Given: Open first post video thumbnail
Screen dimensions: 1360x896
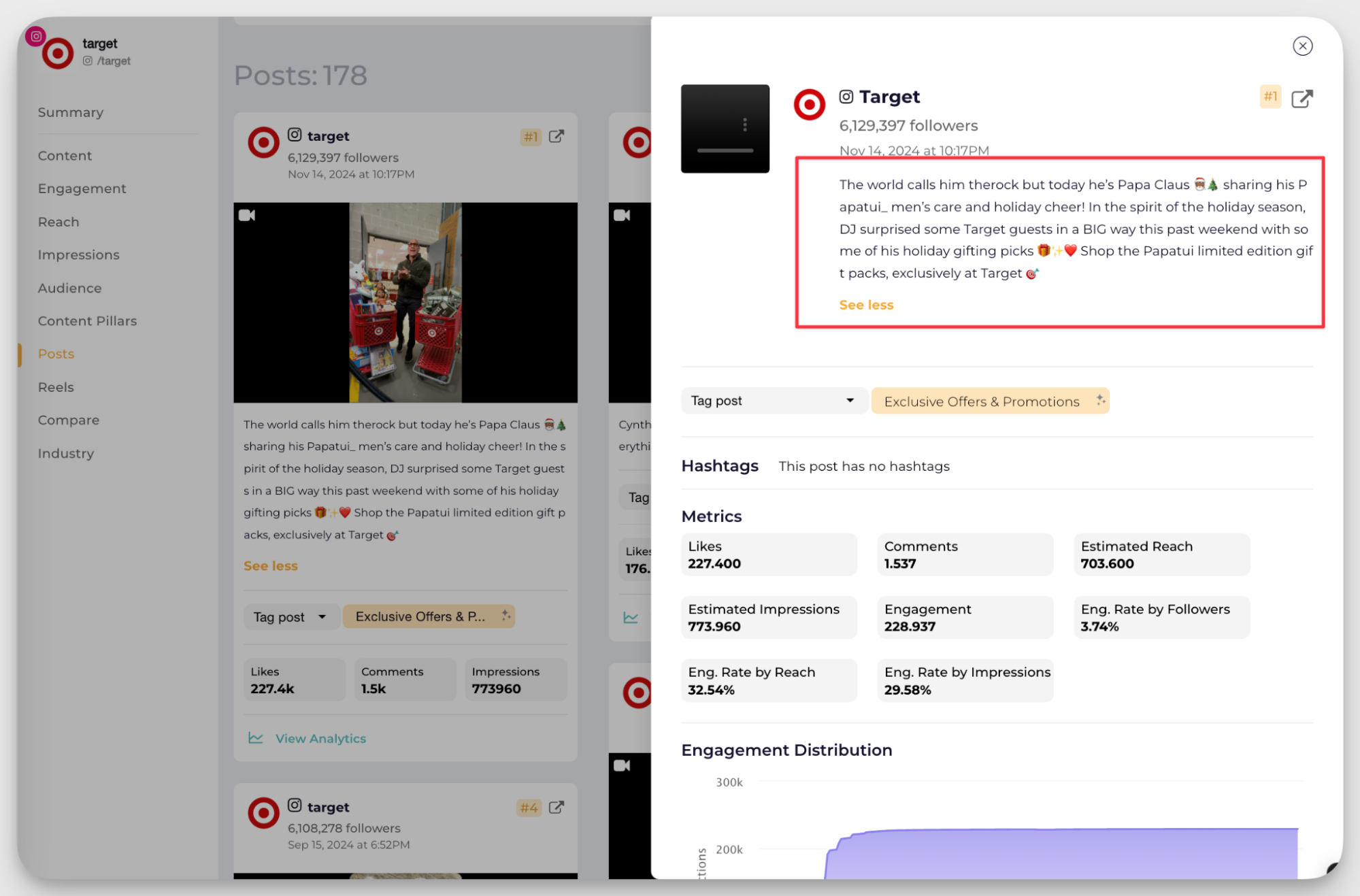Looking at the screenshot, I should pyautogui.click(x=405, y=303).
